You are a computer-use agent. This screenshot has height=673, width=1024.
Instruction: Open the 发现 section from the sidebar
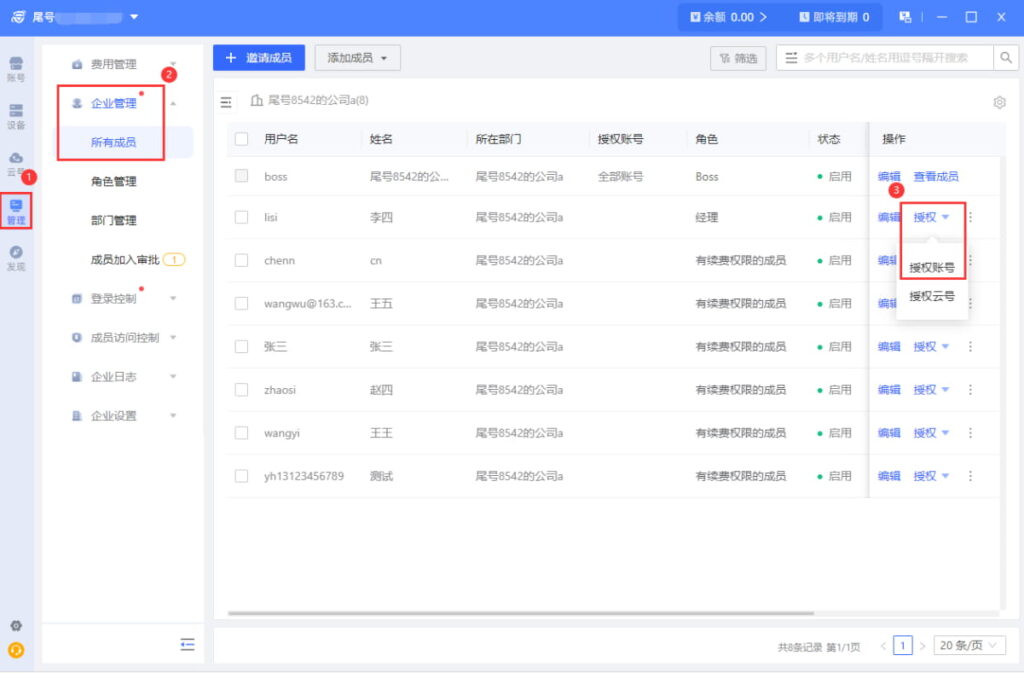[15, 257]
